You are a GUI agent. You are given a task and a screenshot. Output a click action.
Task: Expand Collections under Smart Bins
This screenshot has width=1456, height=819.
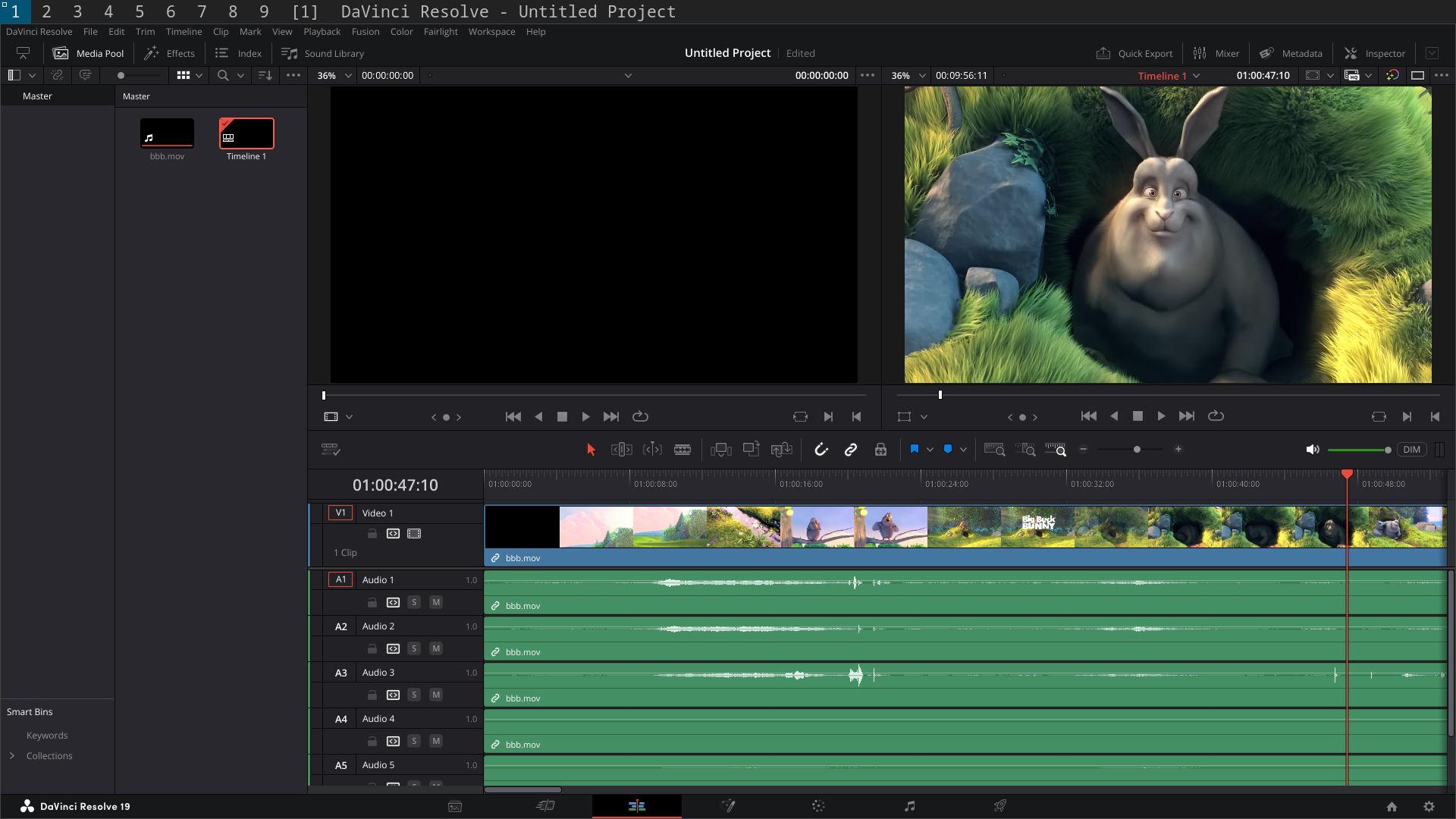click(x=12, y=756)
